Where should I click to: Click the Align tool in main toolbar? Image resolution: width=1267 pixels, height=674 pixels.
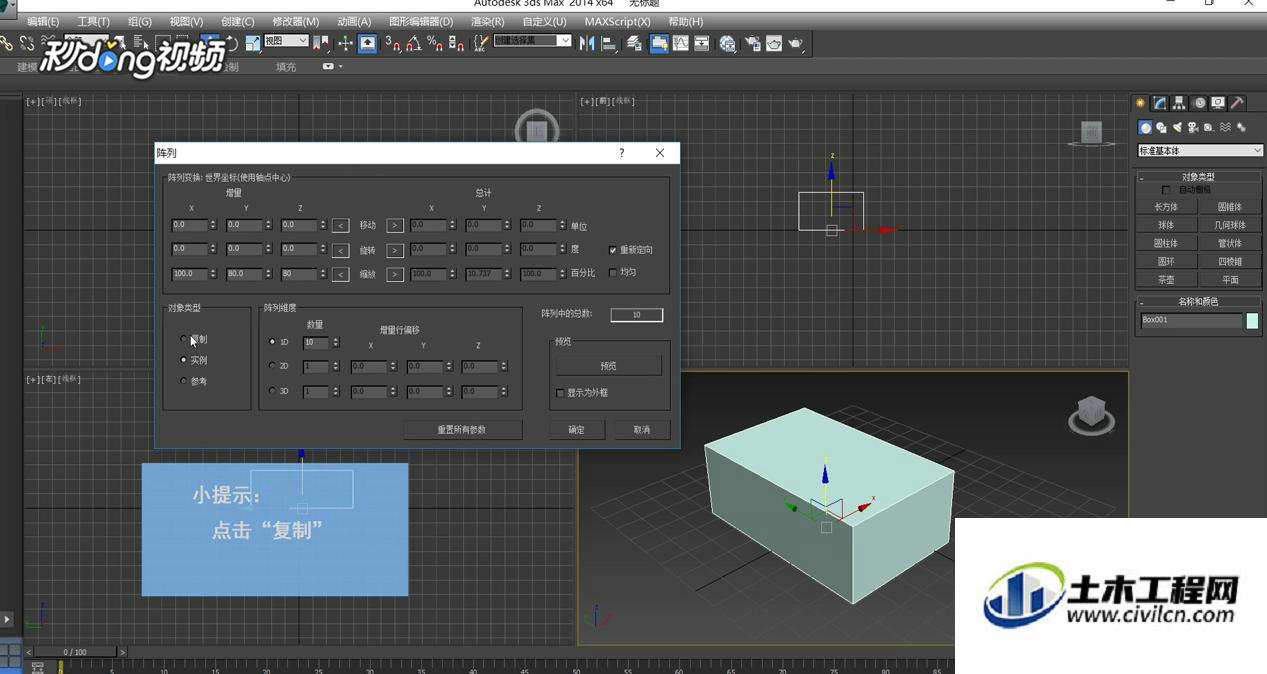(x=608, y=43)
